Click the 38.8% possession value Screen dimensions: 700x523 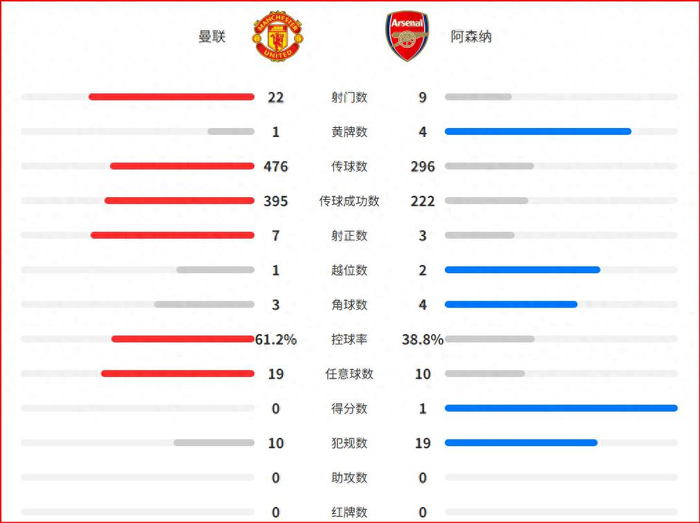(422, 339)
